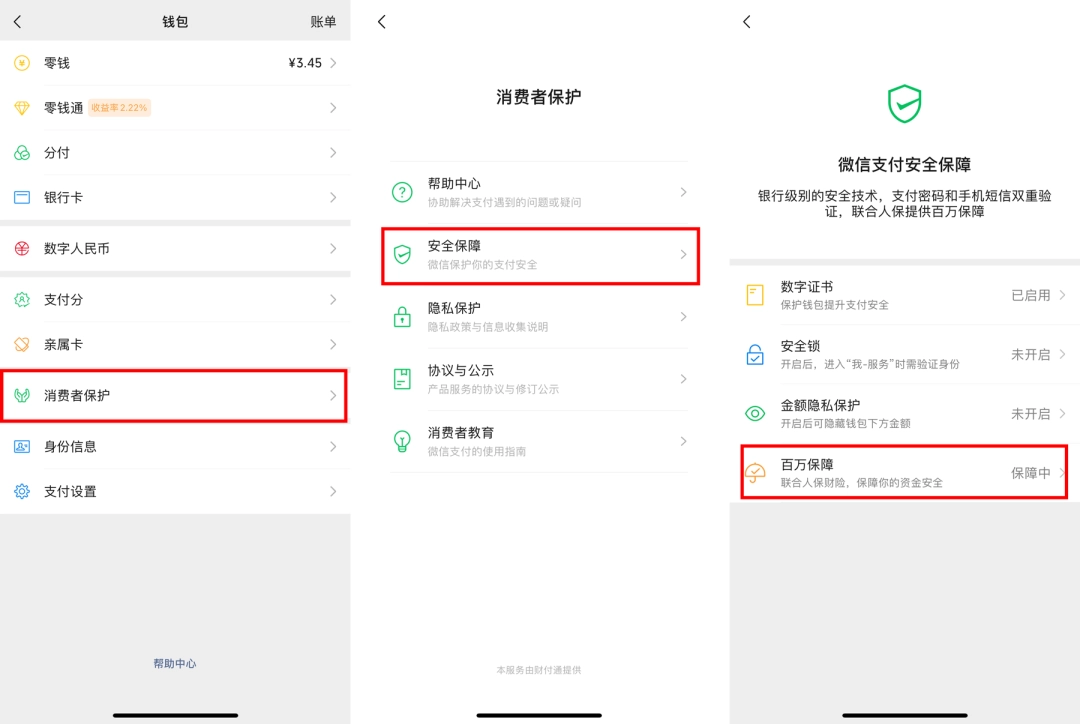Click the 金额隐私保护 eye icon
Screen dimensions: 1080x724
pyautogui.click(x=755, y=413)
